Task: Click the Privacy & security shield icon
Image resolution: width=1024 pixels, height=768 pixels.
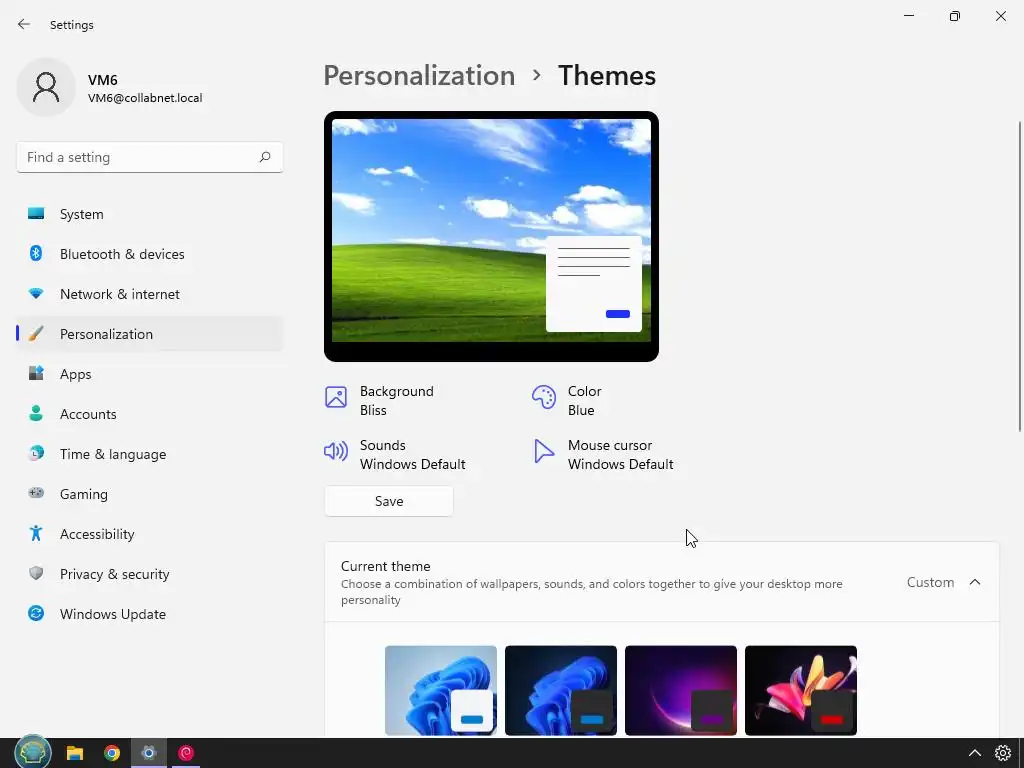Action: tap(36, 573)
